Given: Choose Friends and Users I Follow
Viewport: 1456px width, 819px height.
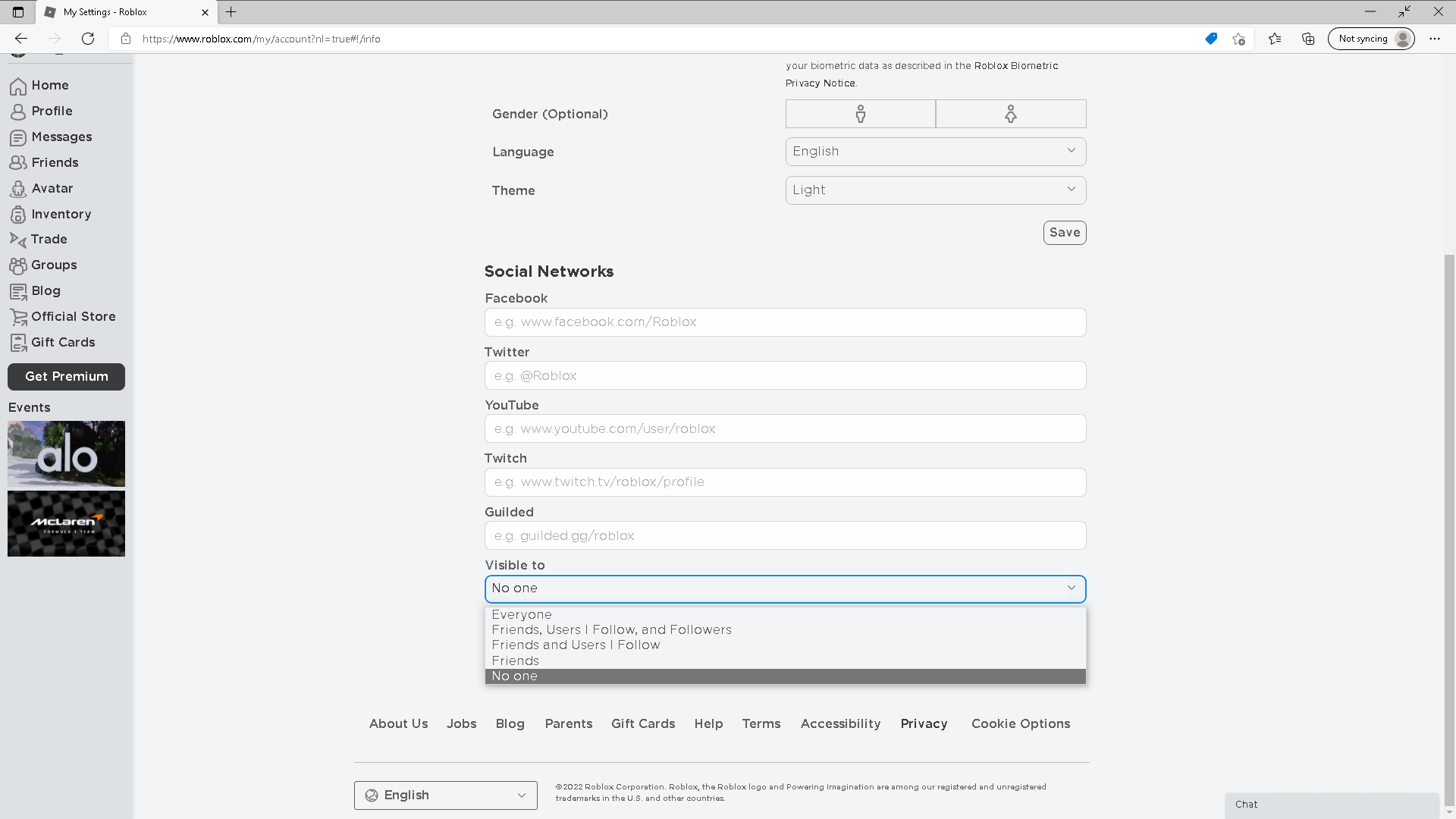Looking at the screenshot, I should 785,645.
